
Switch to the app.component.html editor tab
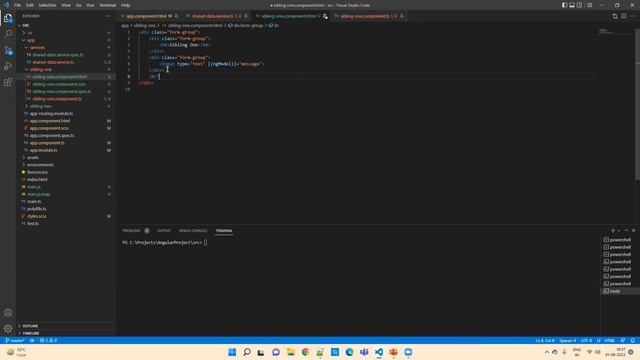(149, 16)
